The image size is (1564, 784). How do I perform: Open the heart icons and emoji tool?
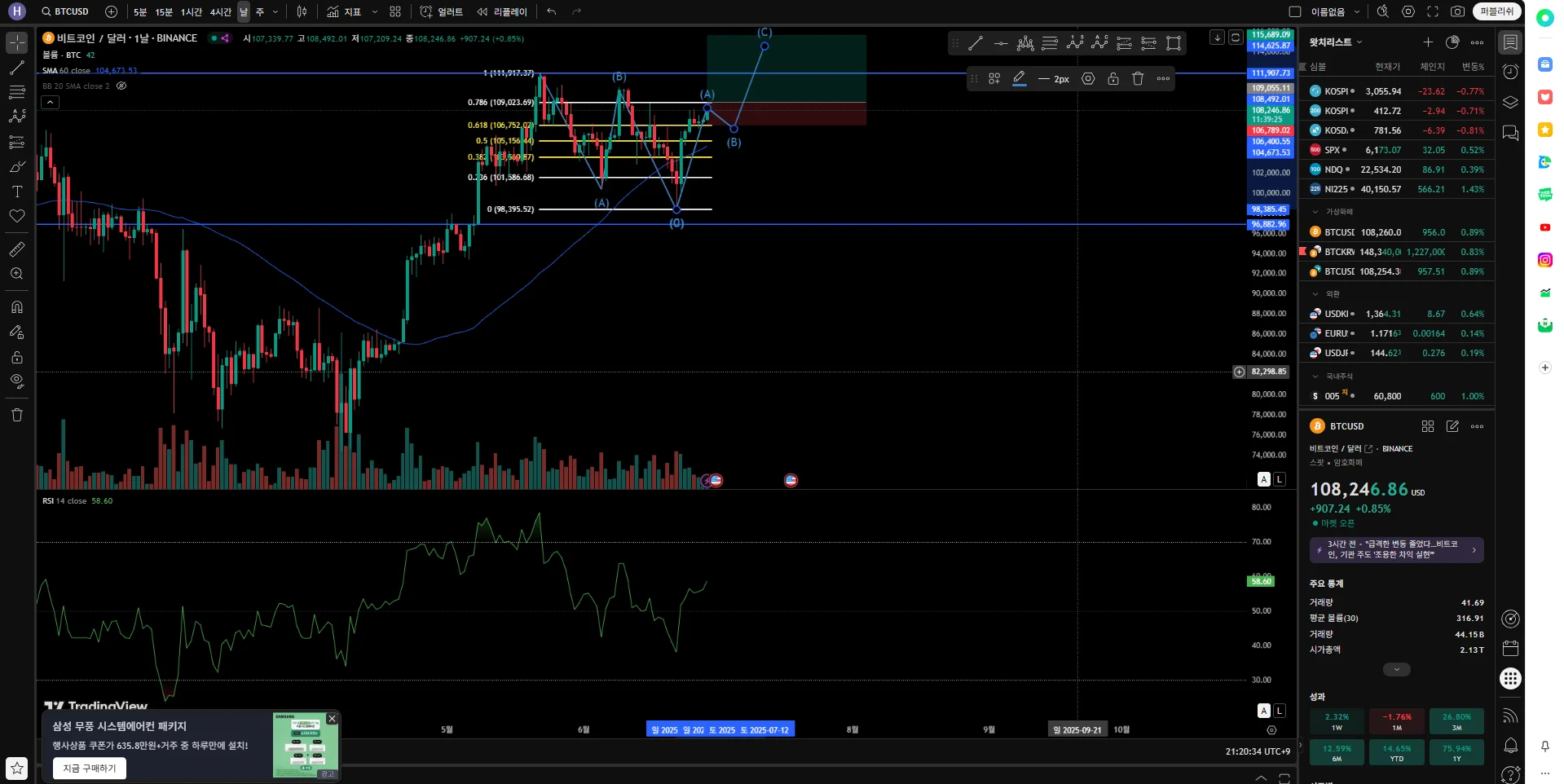click(17, 216)
